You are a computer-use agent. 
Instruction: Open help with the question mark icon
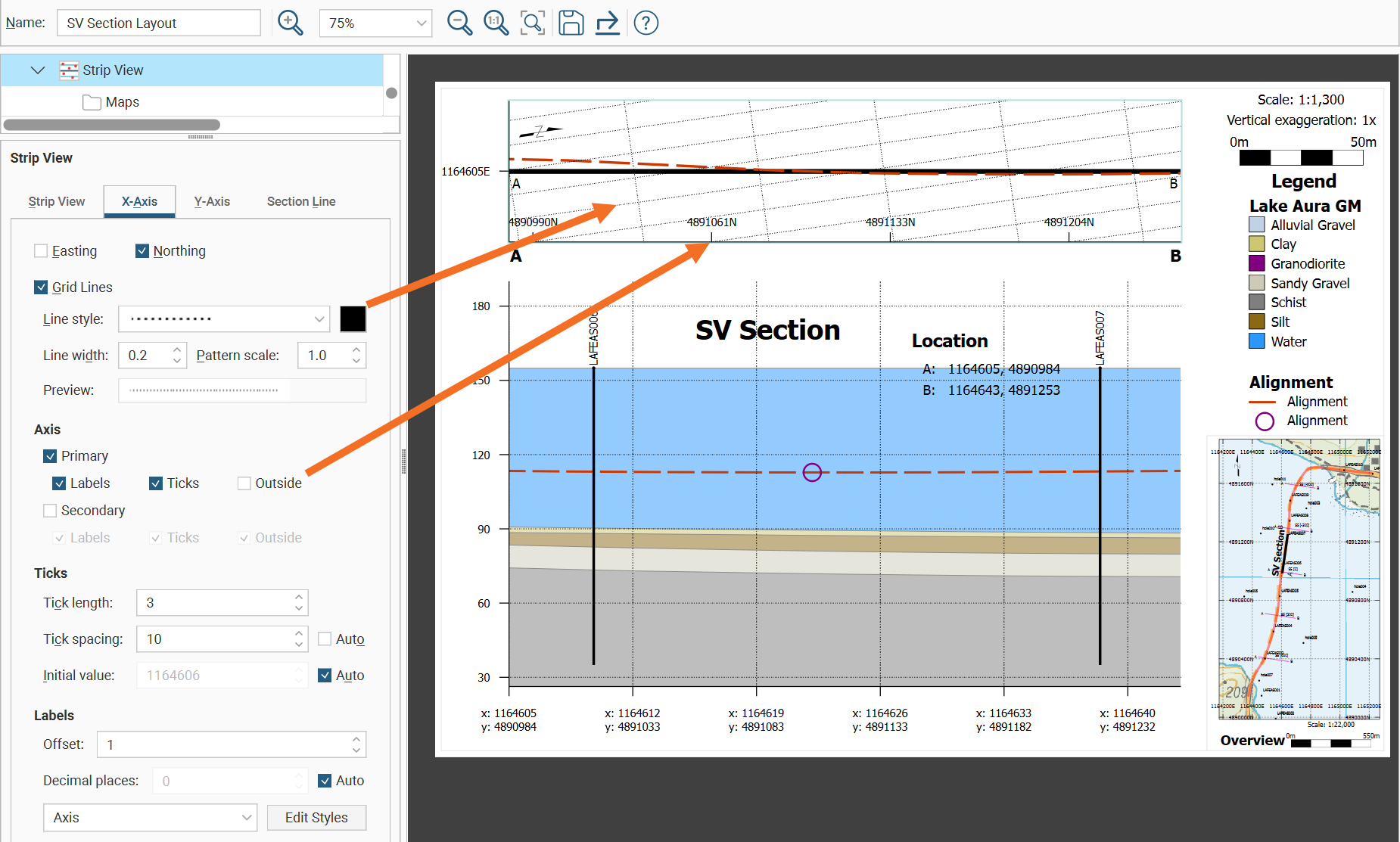pos(646,23)
